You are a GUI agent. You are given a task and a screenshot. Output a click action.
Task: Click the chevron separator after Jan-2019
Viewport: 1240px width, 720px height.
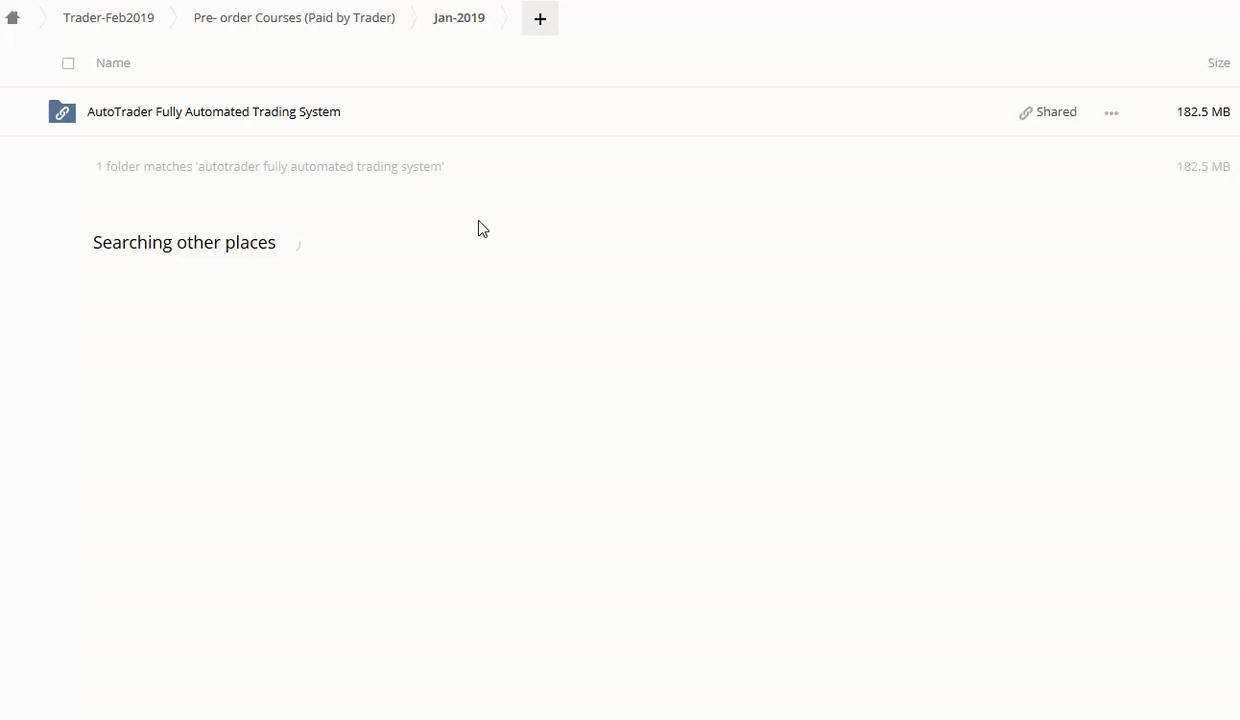point(503,18)
